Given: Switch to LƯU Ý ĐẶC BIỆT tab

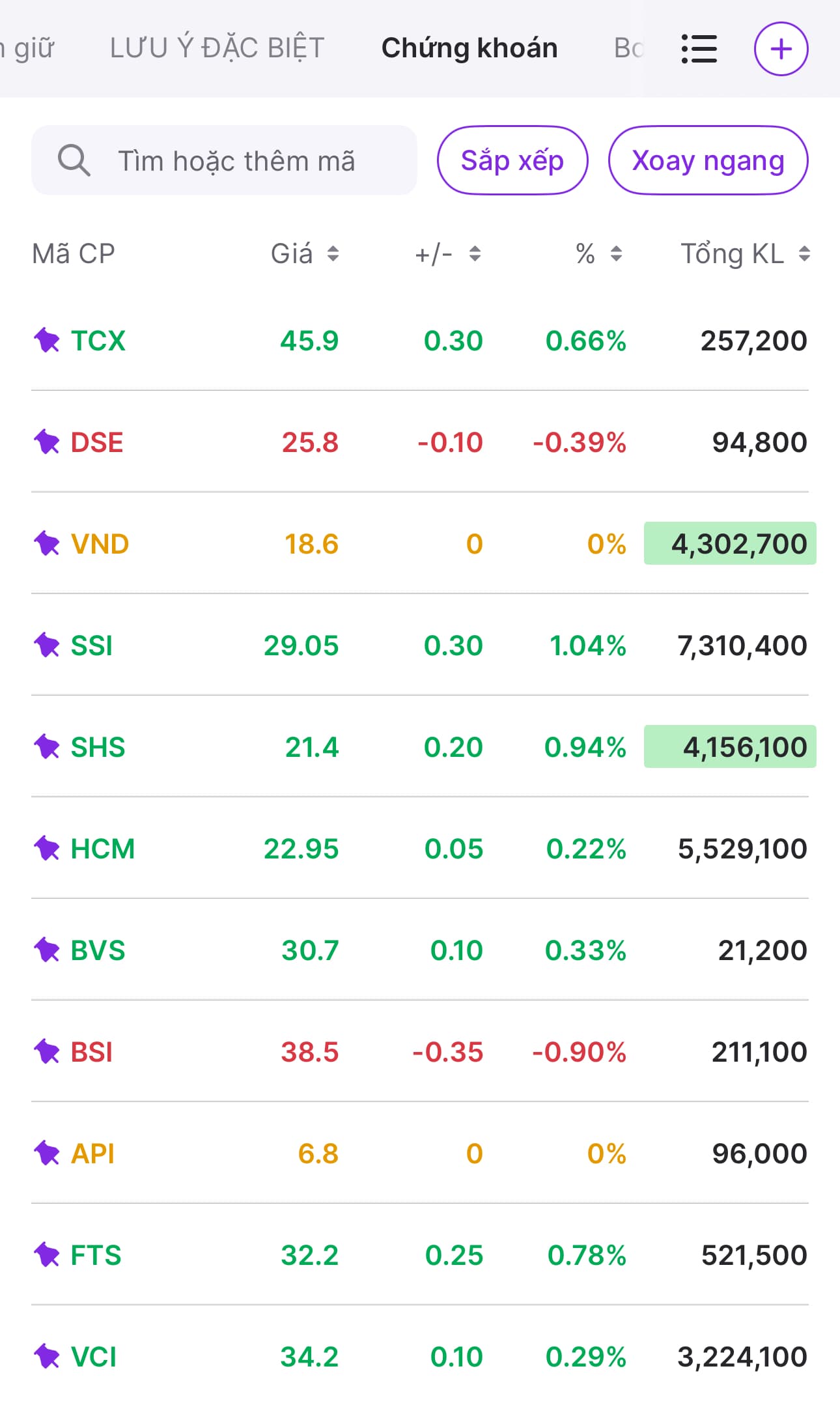Looking at the screenshot, I should point(217,48).
